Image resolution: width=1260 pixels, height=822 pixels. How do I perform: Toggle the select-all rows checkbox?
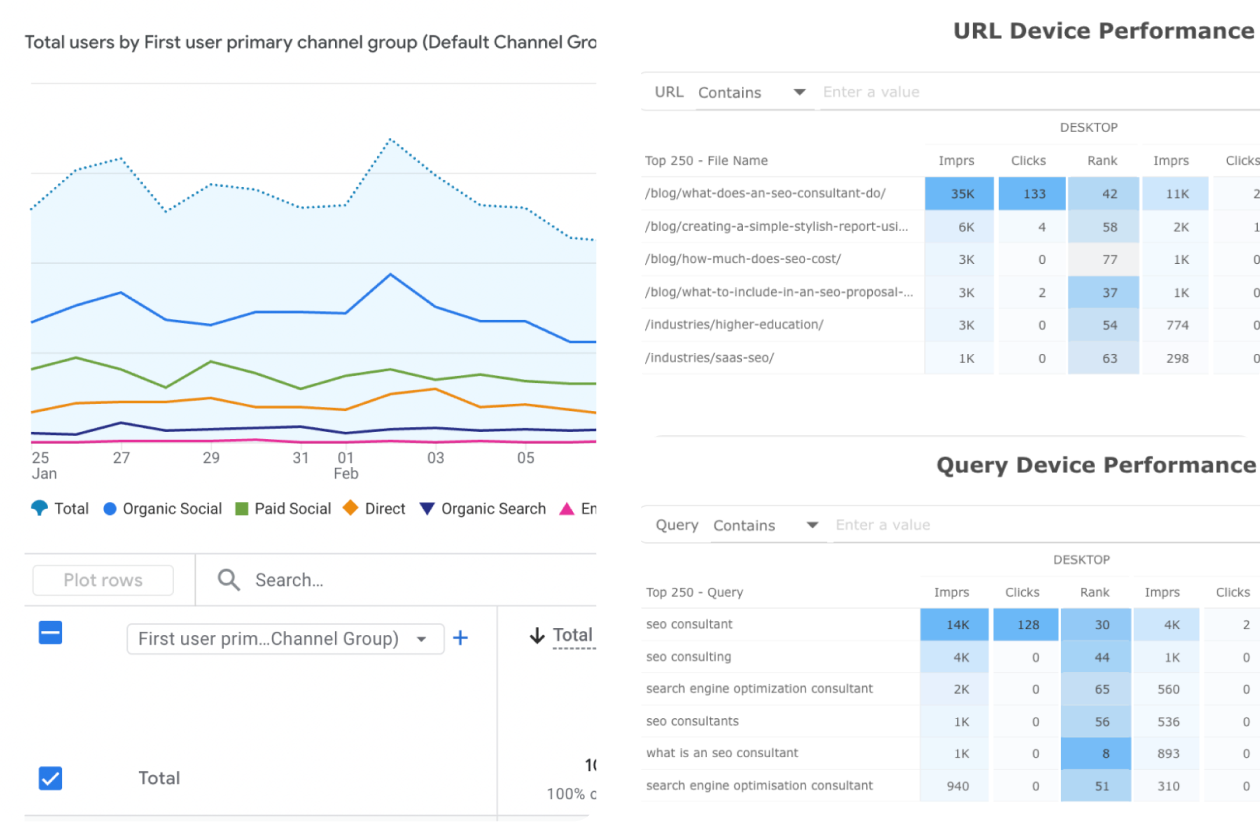click(x=50, y=632)
